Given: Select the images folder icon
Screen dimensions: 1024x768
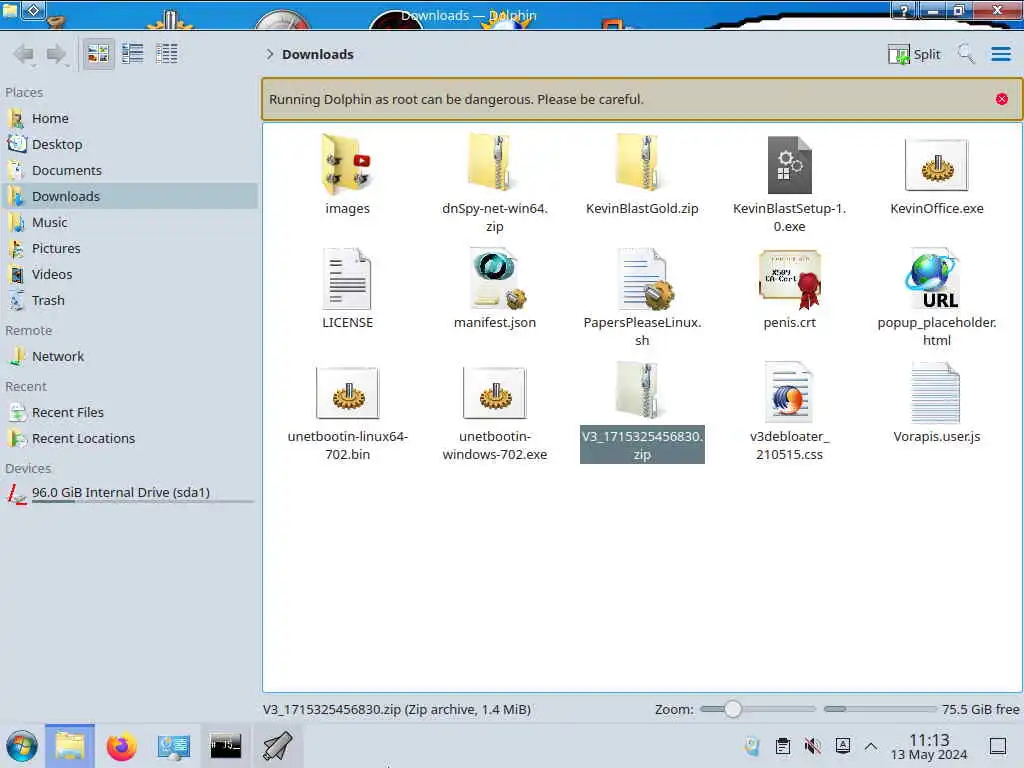Looking at the screenshot, I should click(347, 164).
